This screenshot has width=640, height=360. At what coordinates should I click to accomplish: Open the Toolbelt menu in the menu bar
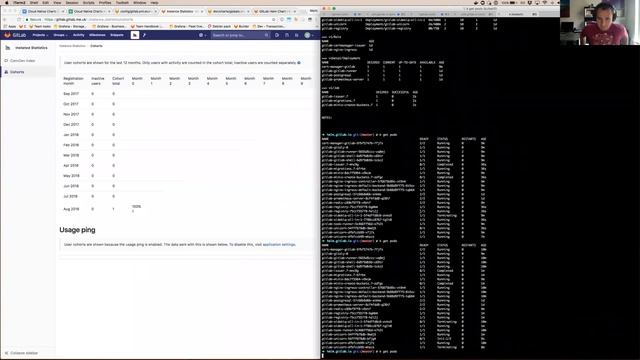122,2
